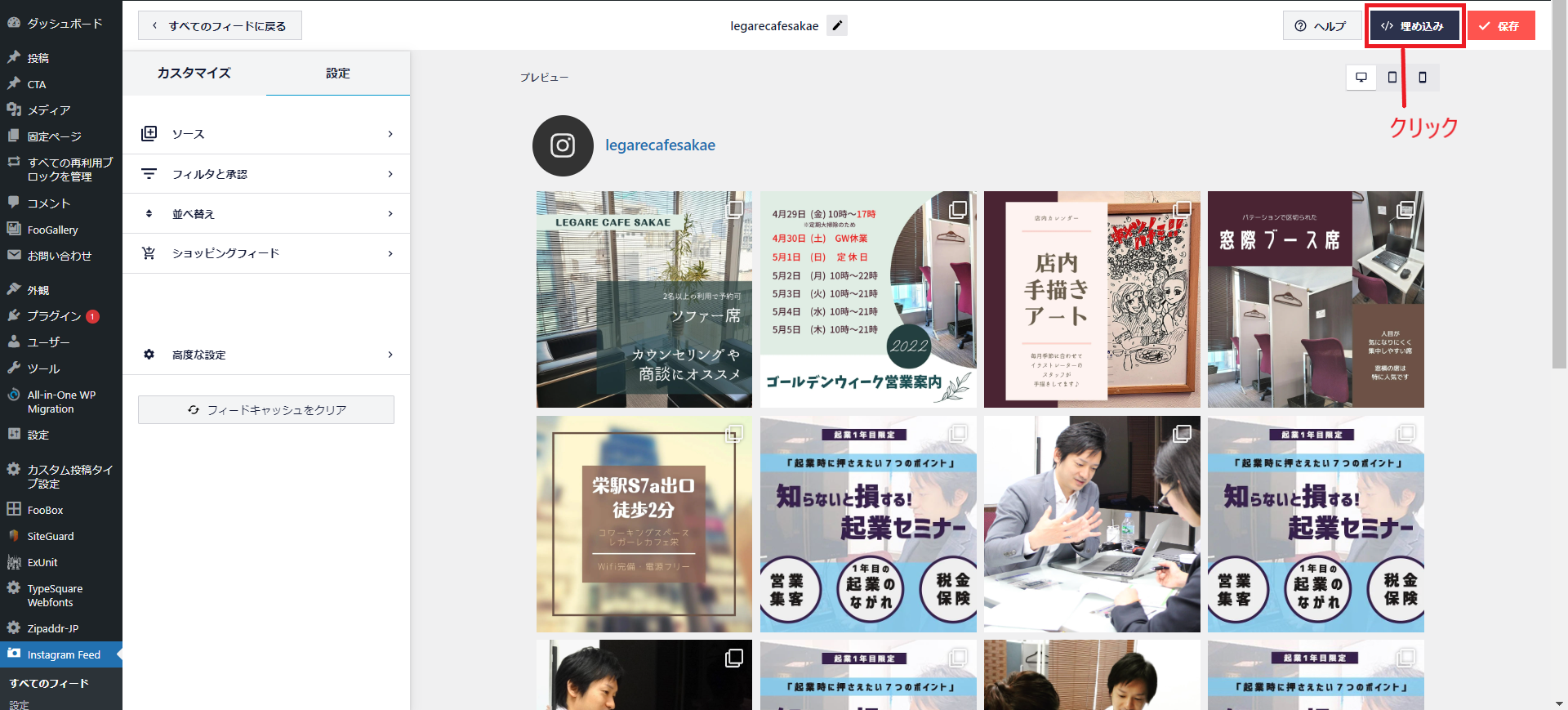This screenshot has width=1568, height=710.
Task: Click the ユーザー person icon in sidebar
Action: click(14, 342)
